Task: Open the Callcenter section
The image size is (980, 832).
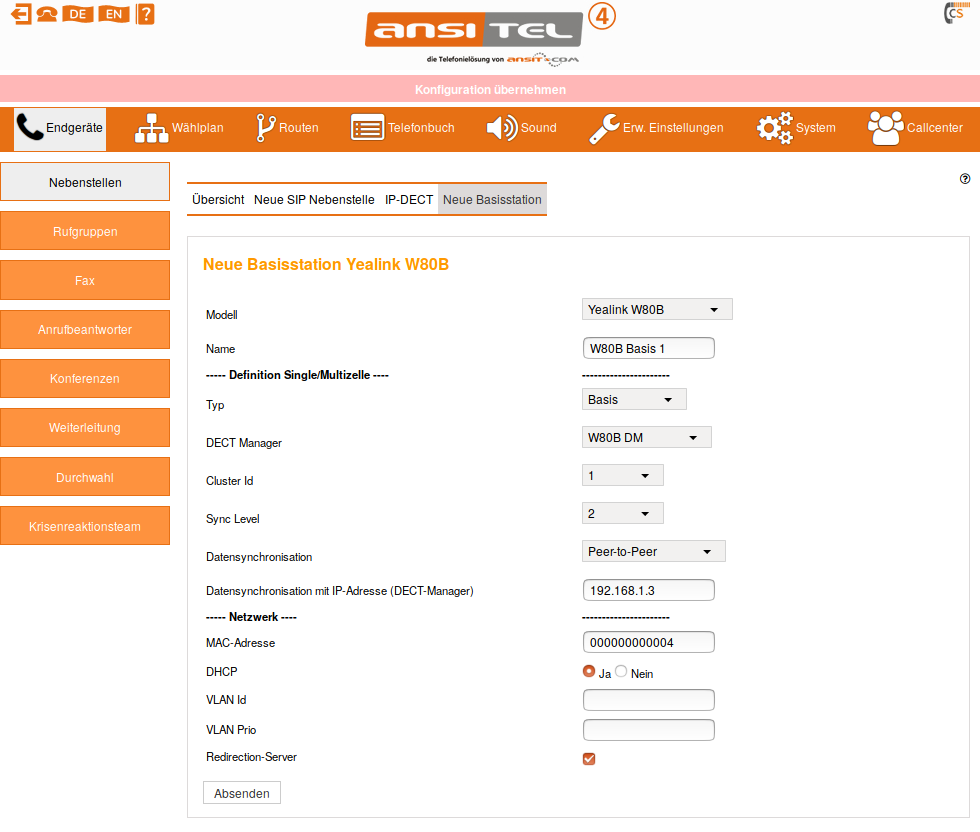Action: (x=915, y=128)
